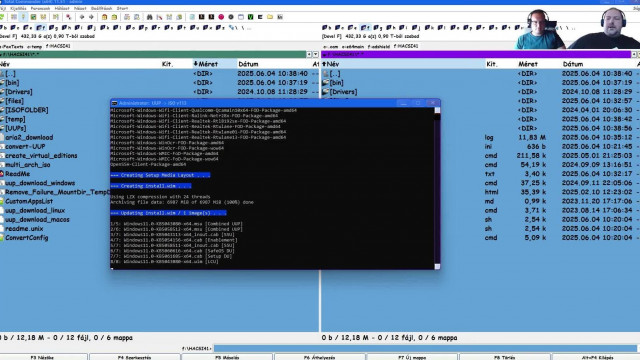Switch to left panel f:\HACSI41 tab
The width and height of the screenshot is (640, 360).
point(58,47)
